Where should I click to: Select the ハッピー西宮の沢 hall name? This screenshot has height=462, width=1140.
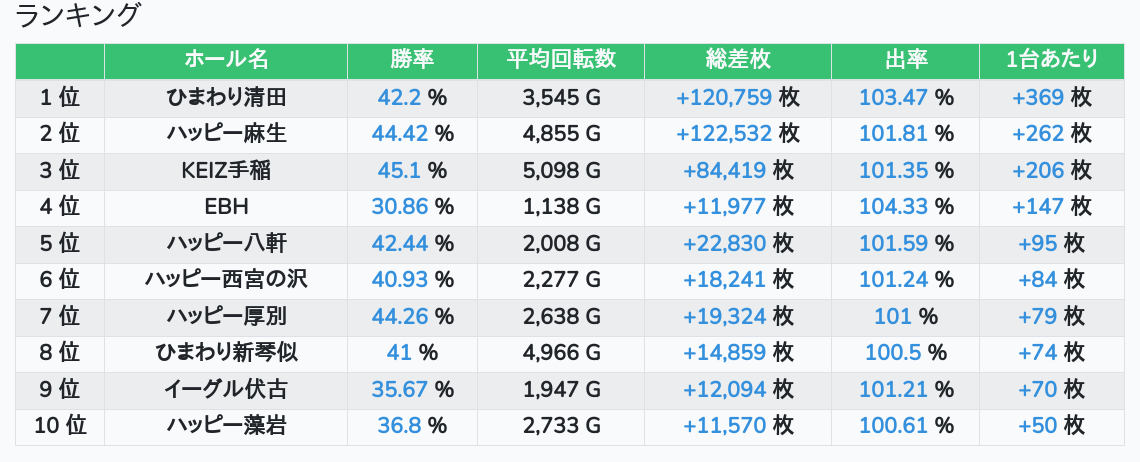226,280
